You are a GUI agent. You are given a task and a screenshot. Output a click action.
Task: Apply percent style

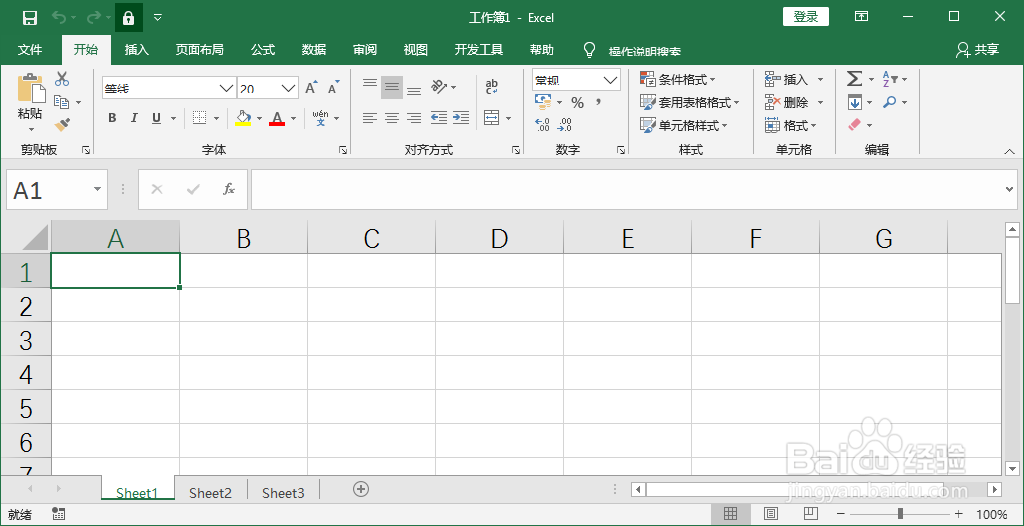pos(577,103)
